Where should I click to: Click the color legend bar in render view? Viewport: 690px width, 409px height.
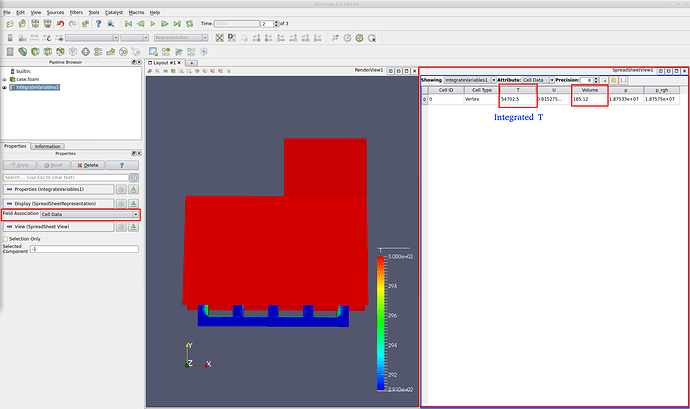coord(382,320)
